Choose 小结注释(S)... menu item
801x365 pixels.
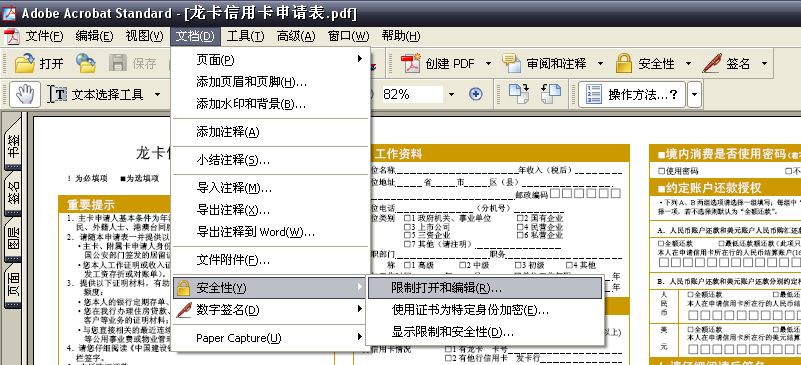coord(270,160)
